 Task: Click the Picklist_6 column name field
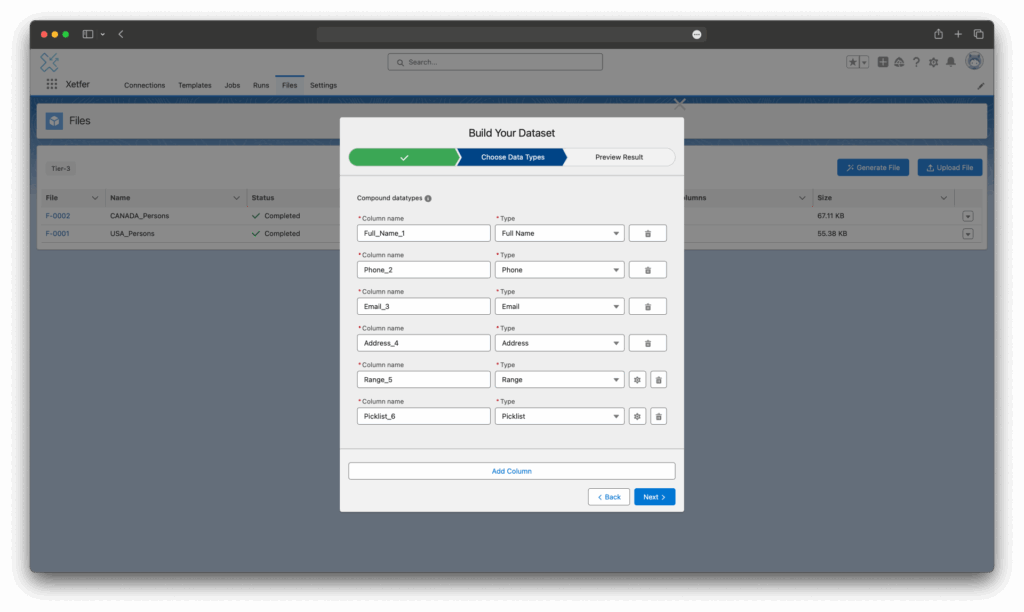[424, 416]
